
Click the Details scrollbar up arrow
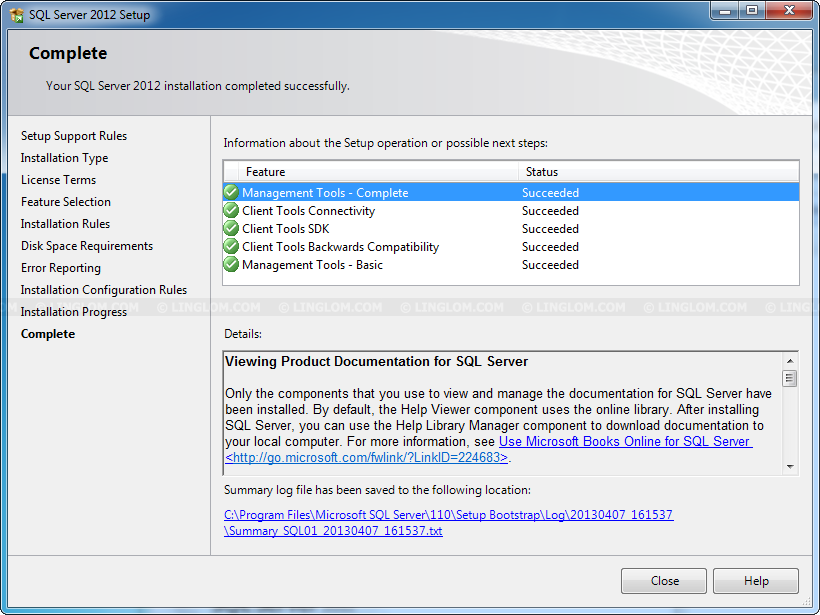(x=790, y=361)
